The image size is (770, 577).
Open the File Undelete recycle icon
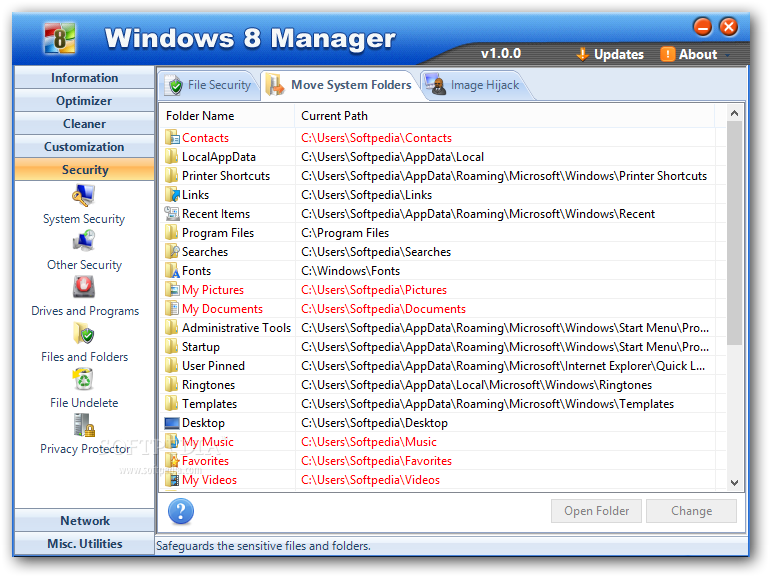[x=83, y=379]
